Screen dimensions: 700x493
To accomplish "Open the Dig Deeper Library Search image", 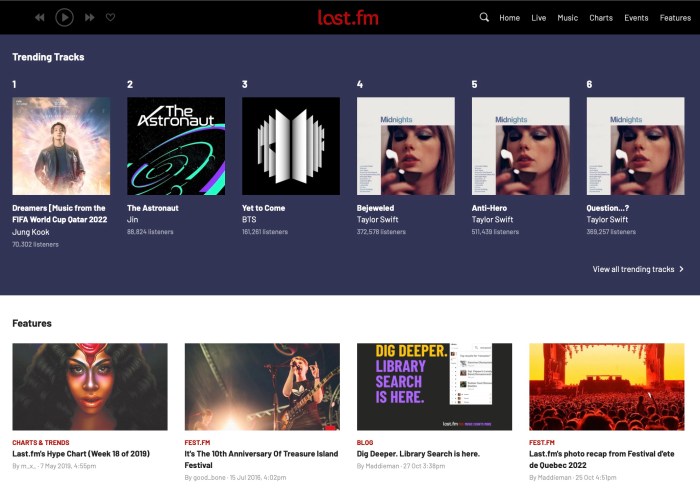I will 434,387.
